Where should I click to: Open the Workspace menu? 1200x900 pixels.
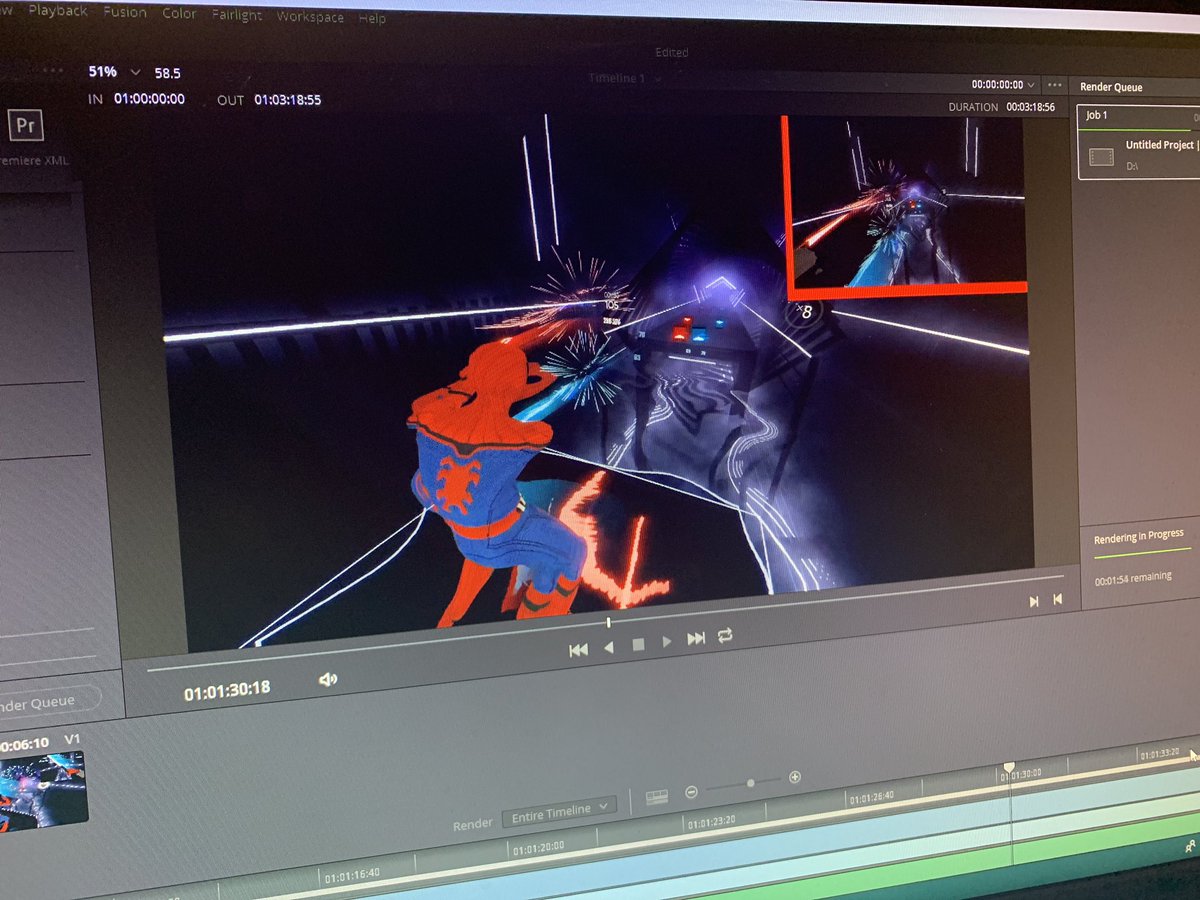click(x=310, y=17)
